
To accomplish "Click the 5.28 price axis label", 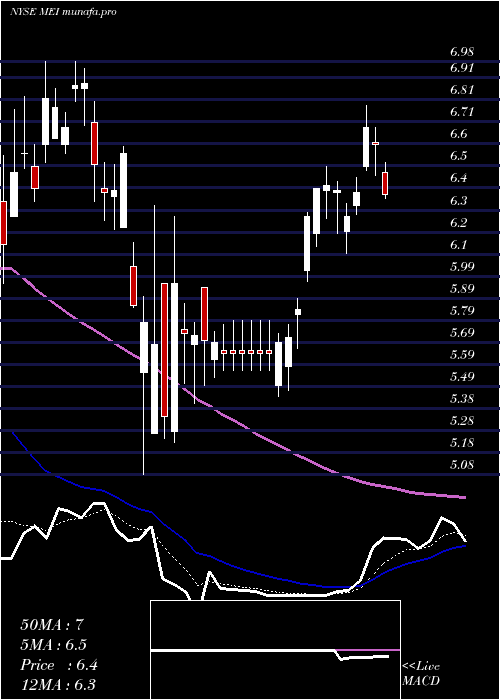I will pyautogui.click(x=462, y=421).
